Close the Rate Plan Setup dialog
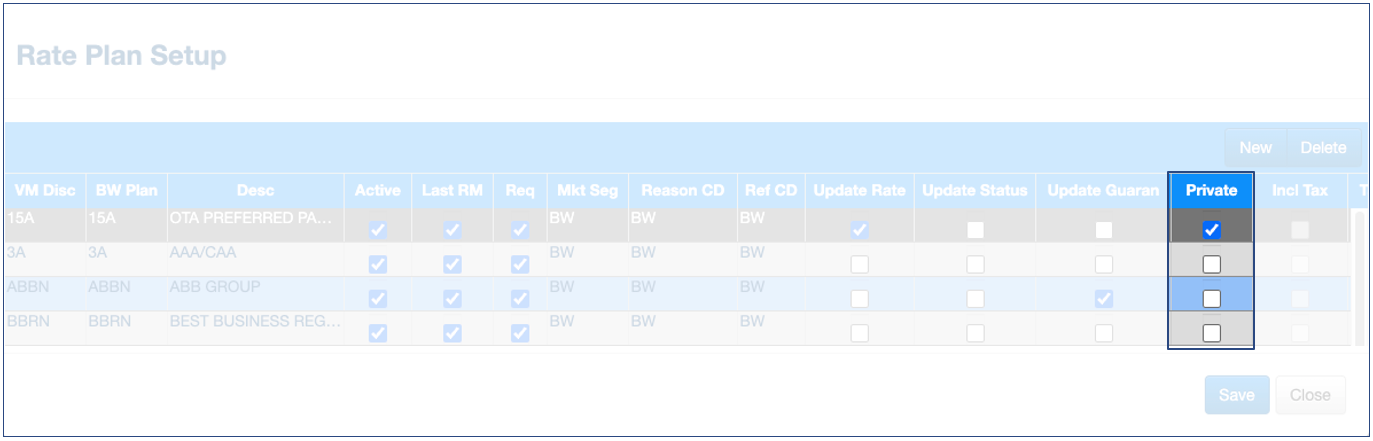The width and height of the screenshot is (1373, 441). coord(1309,395)
